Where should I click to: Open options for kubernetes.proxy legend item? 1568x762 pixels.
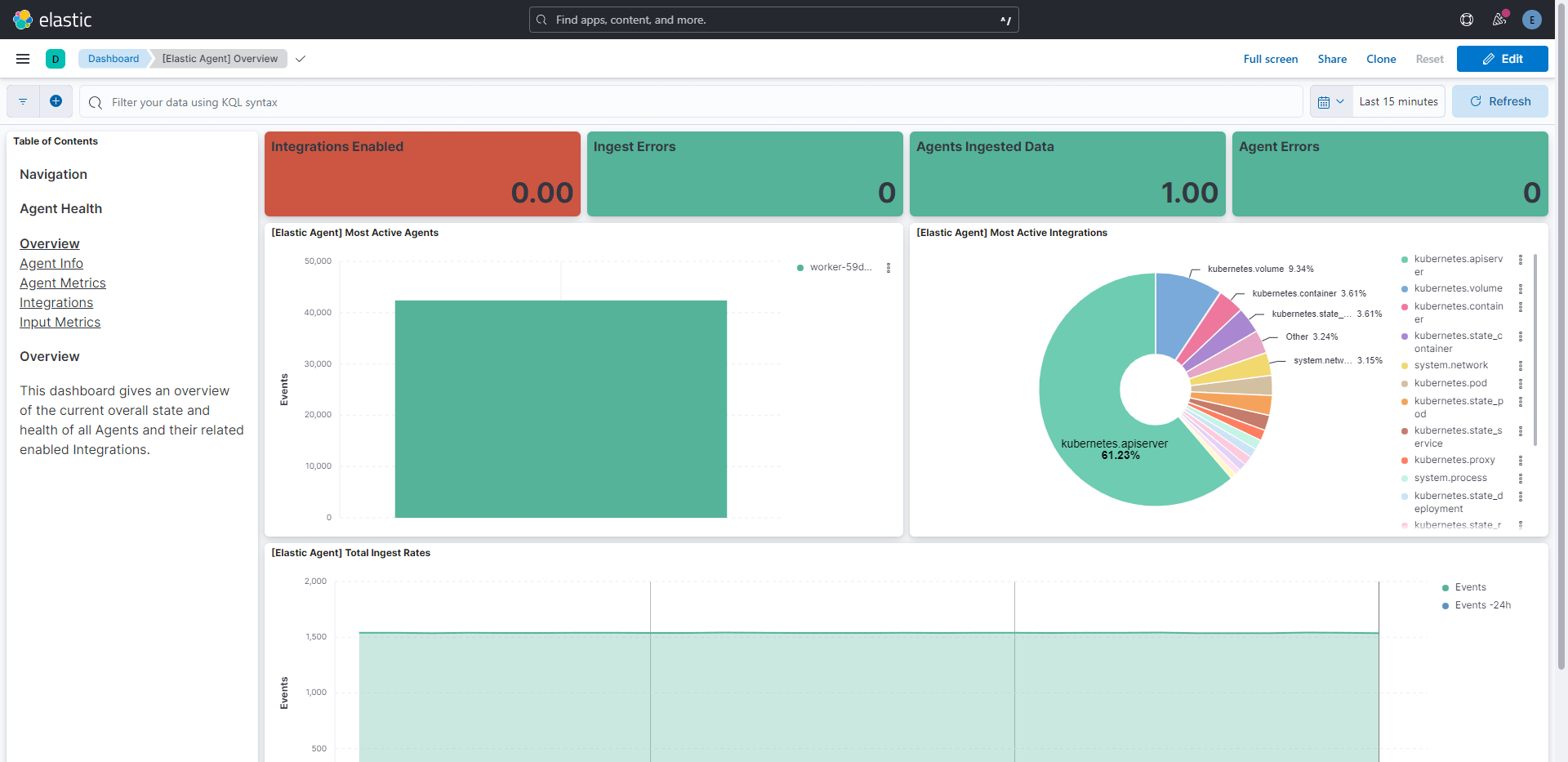[1521, 461]
